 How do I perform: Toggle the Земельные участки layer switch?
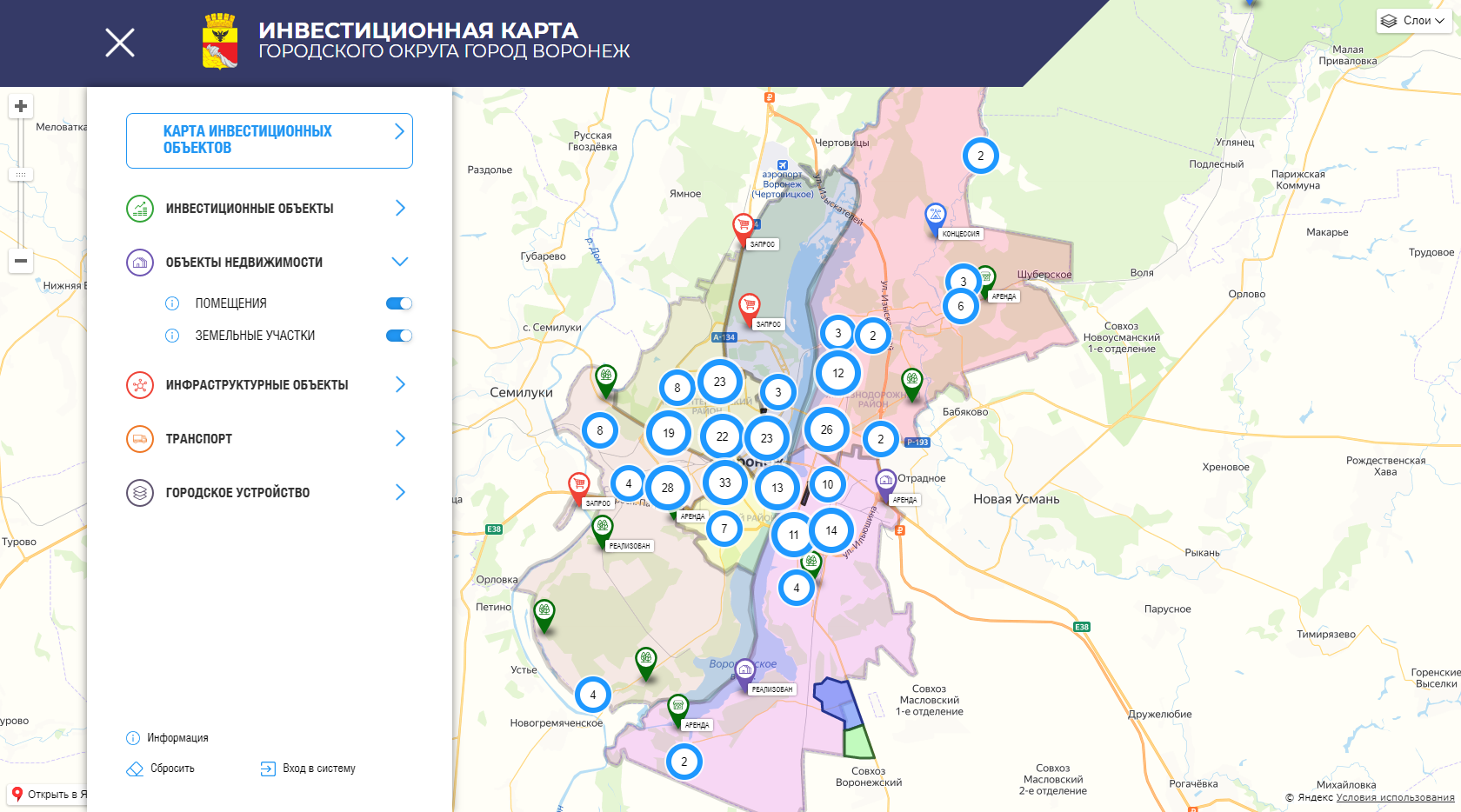399,336
